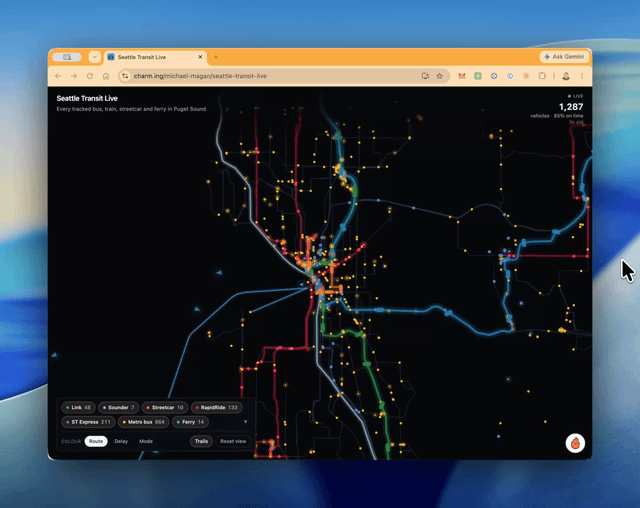Colour vehicles by Route

pyautogui.click(x=96, y=441)
